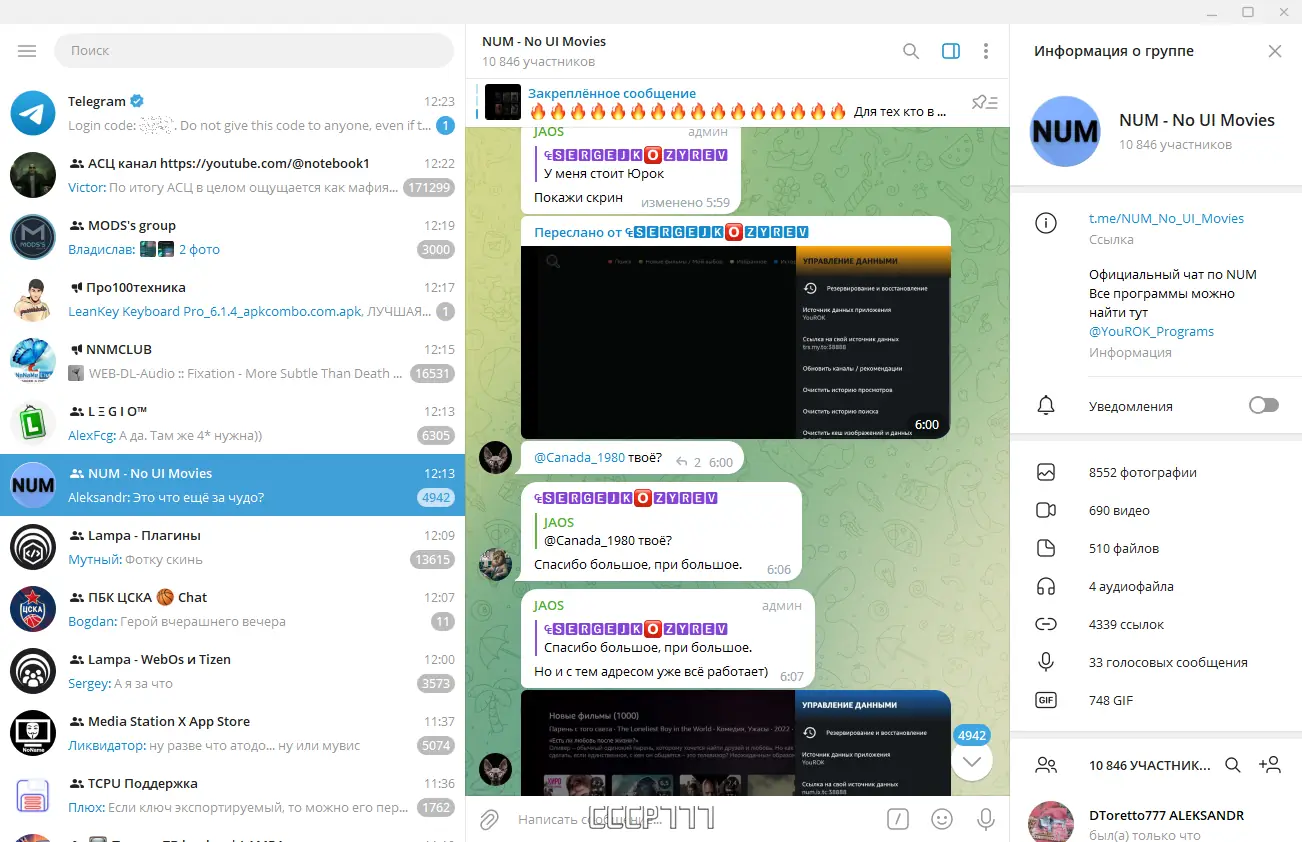Toggle the split chat view icon
Image resolution: width=1302 pixels, height=842 pixels.
point(949,50)
